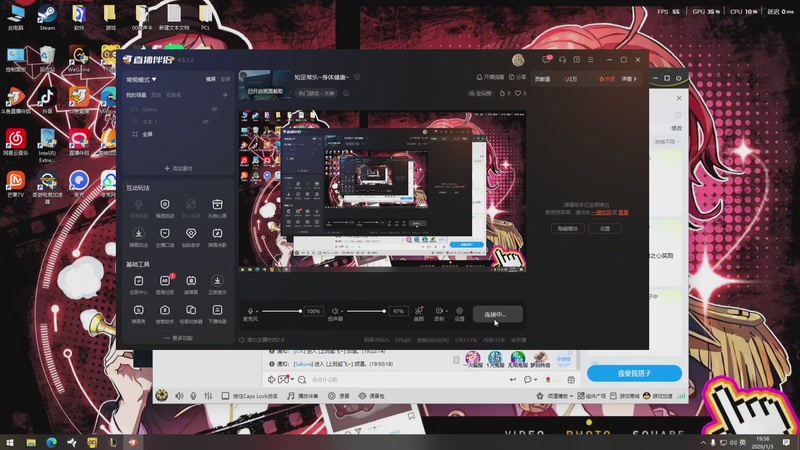Select the 我的场景 tab

point(136,95)
